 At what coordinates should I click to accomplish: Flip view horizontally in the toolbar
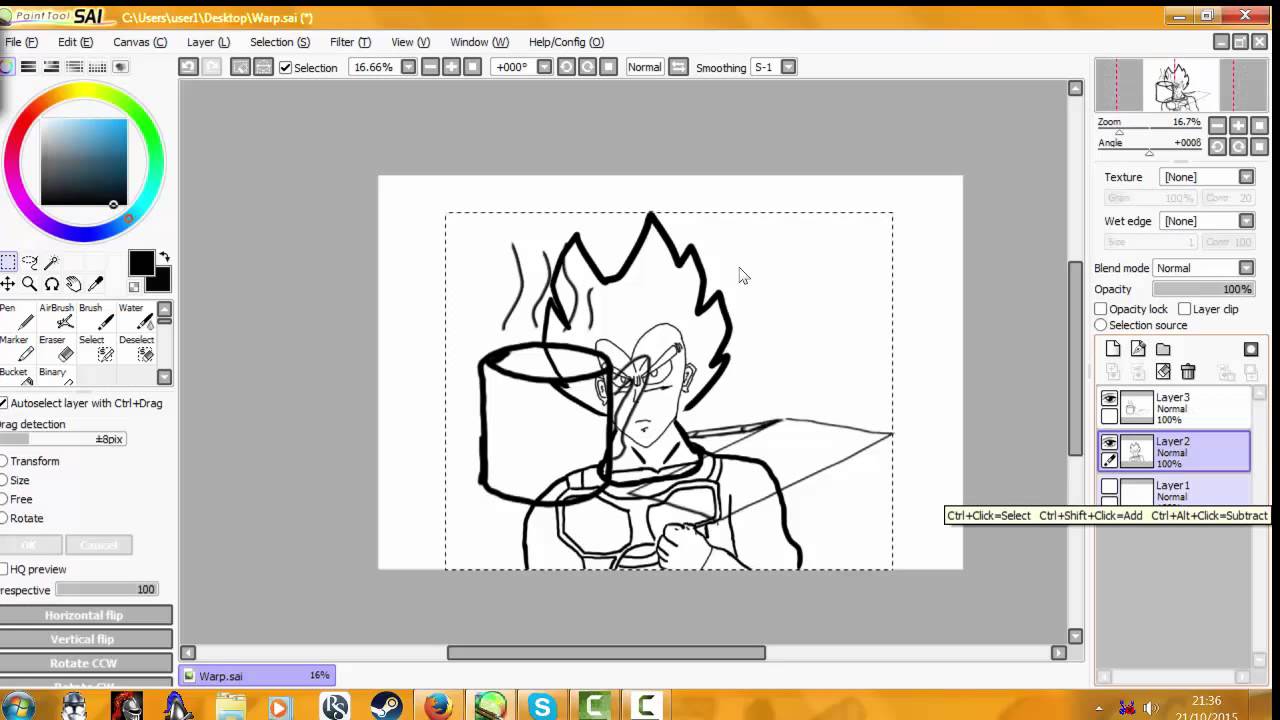tap(679, 67)
